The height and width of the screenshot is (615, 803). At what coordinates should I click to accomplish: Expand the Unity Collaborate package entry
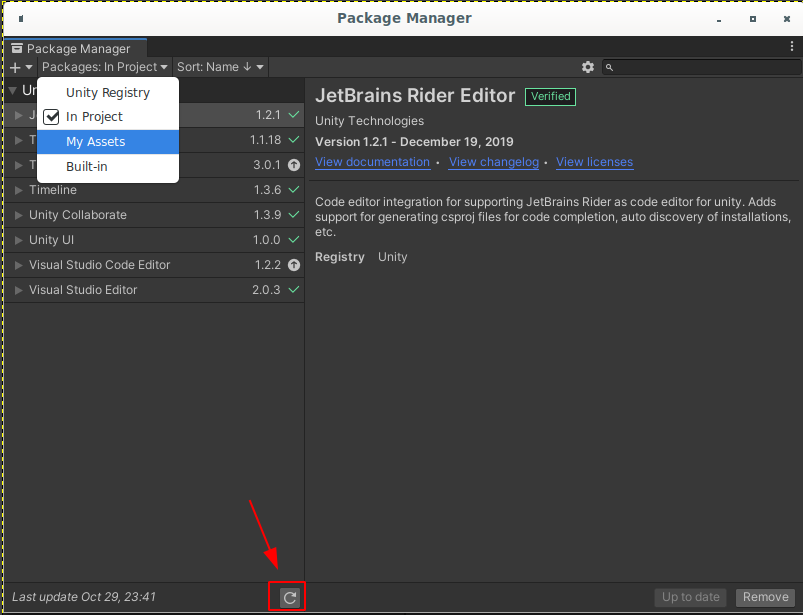coord(19,215)
